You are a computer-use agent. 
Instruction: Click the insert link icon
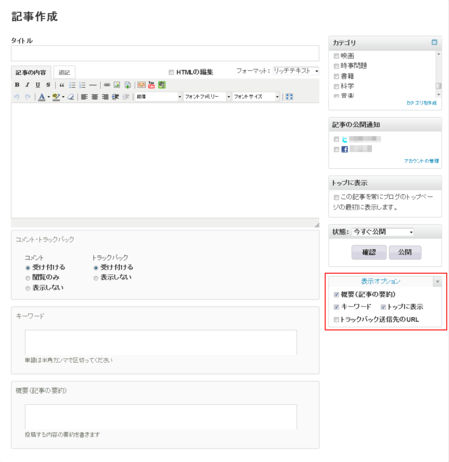[107, 85]
